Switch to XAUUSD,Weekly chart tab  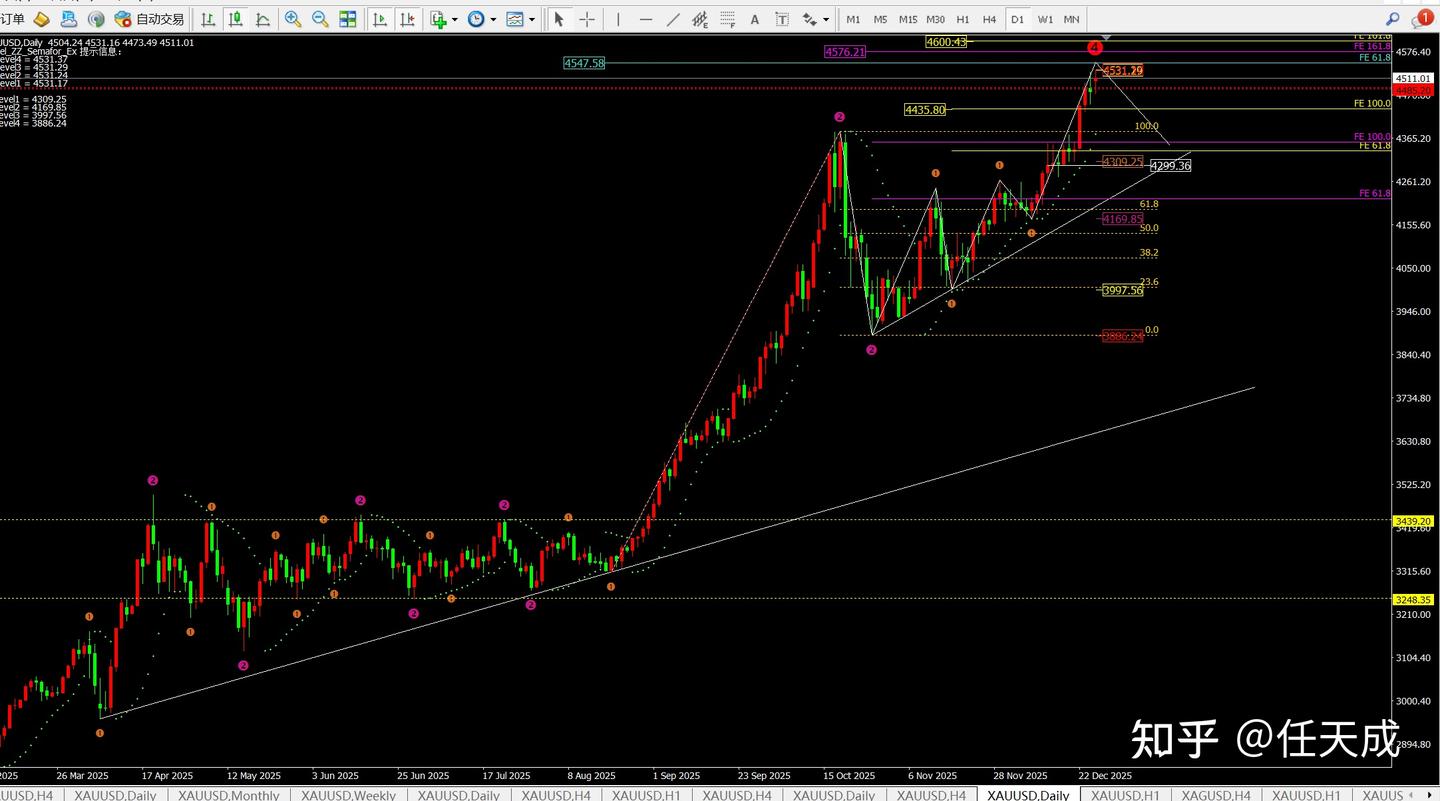tap(348, 794)
